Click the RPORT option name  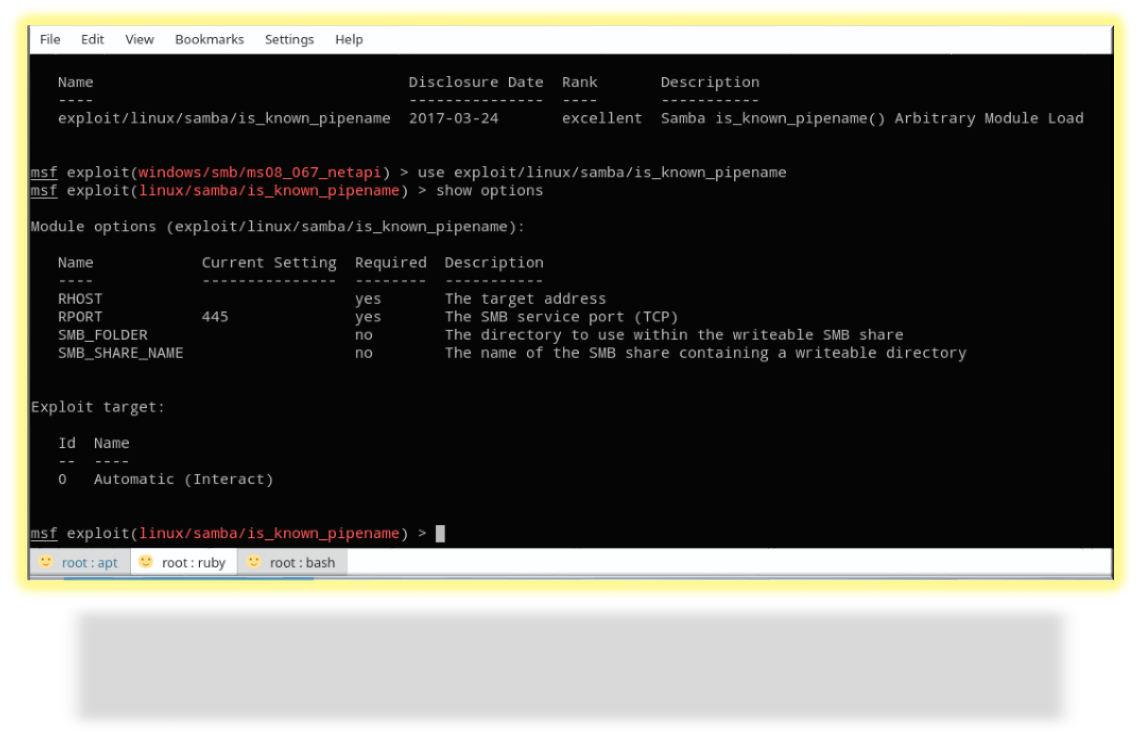pyautogui.click(x=80, y=317)
